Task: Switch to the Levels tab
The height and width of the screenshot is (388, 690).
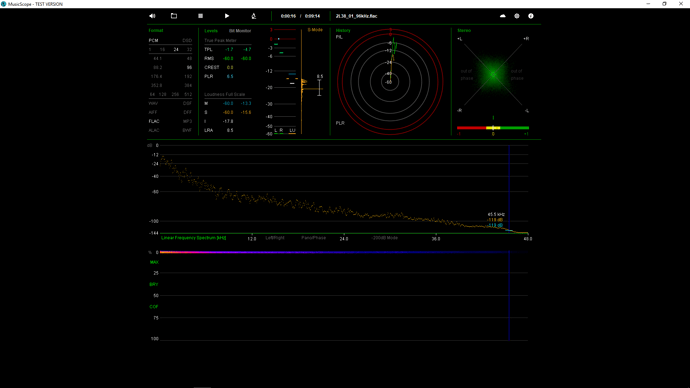Action: coord(211,31)
